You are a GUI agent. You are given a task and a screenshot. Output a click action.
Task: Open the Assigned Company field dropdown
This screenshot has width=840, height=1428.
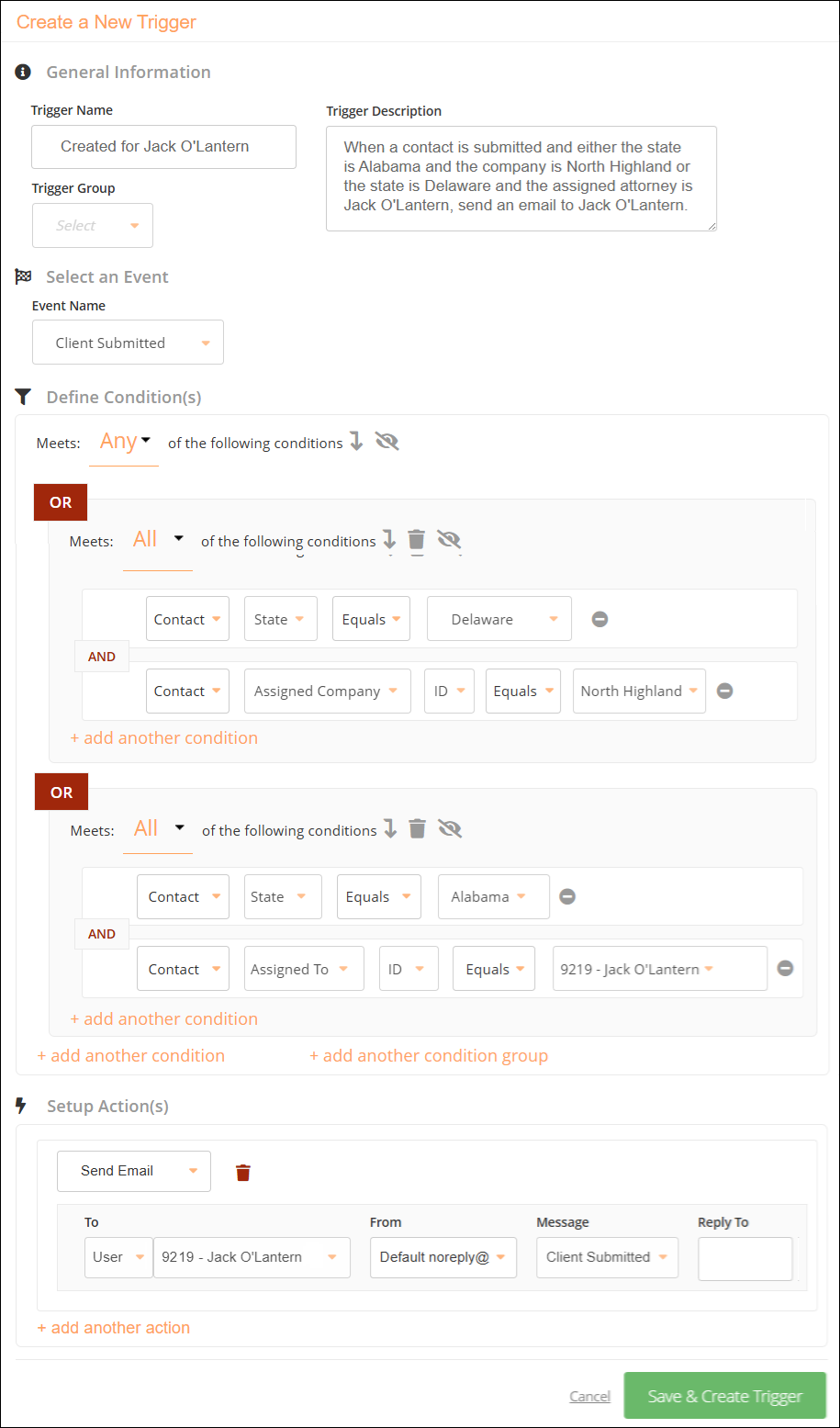tap(327, 692)
